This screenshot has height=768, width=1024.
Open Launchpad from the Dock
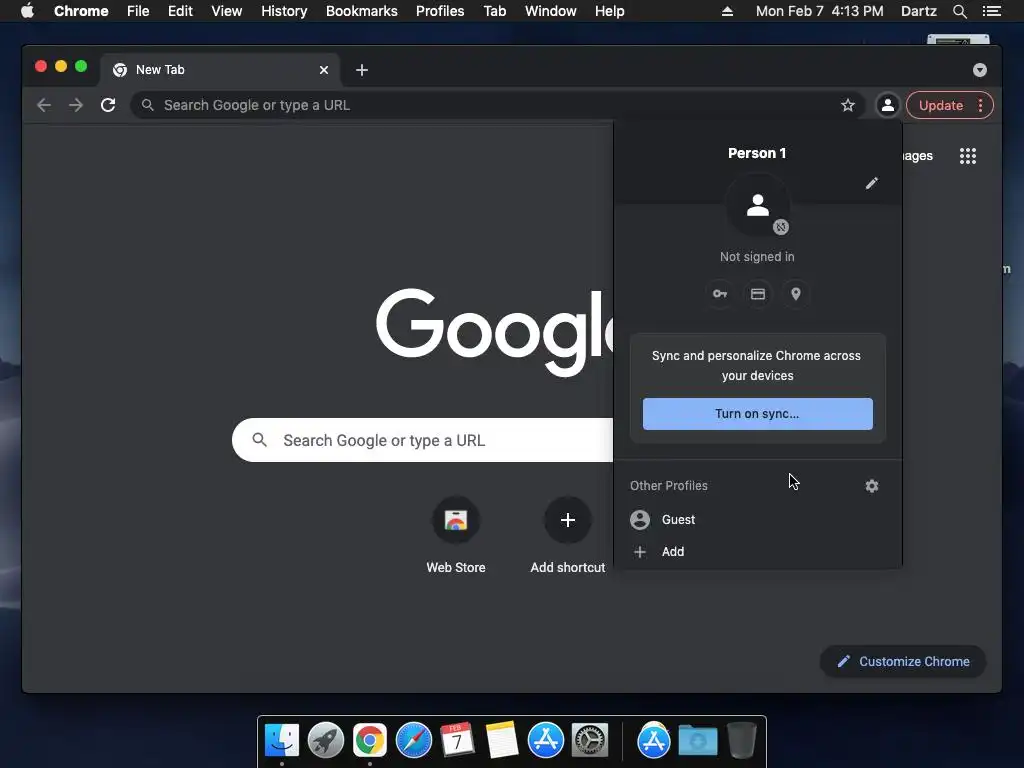click(326, 741)
